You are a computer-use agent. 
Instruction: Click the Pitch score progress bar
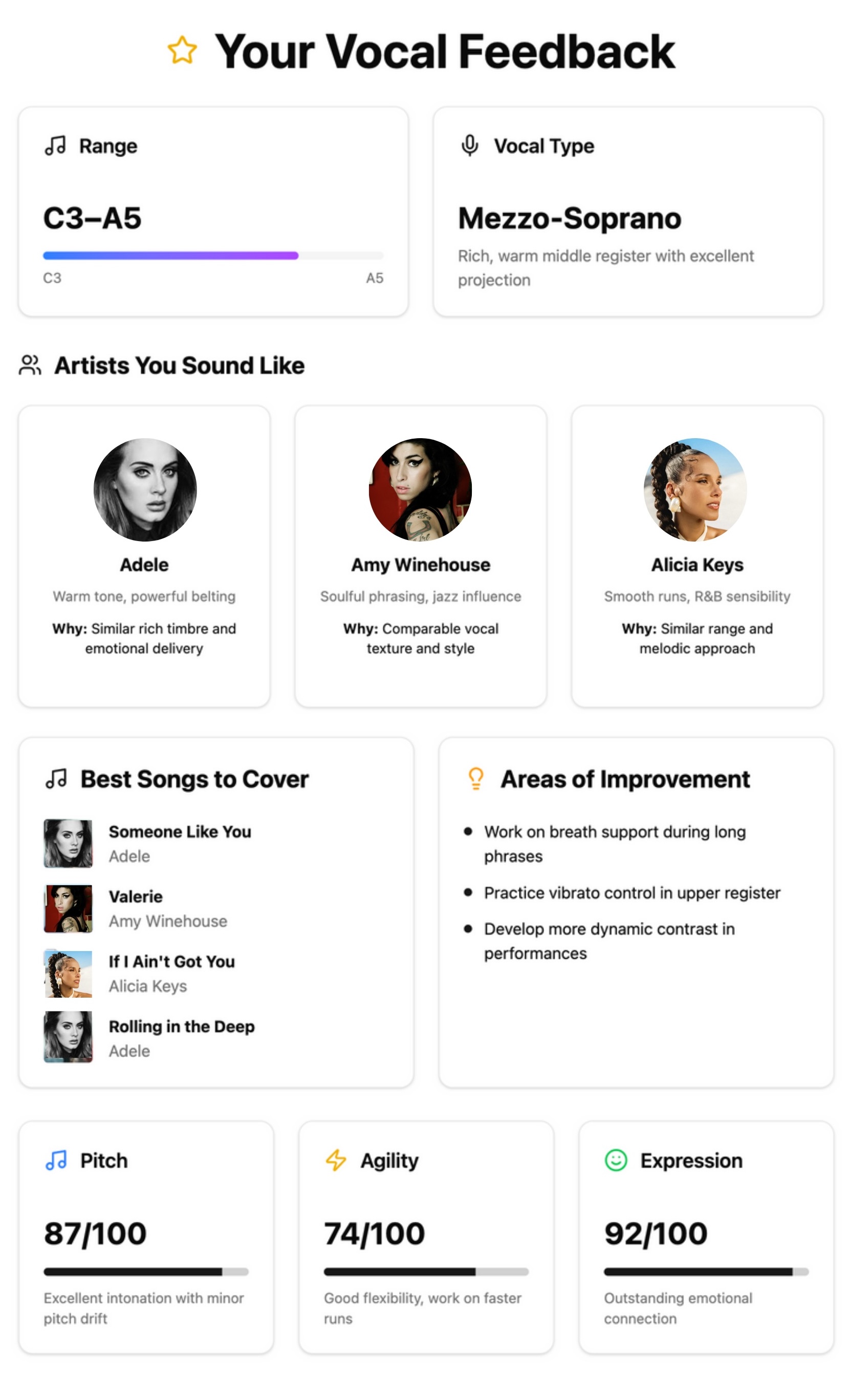tap(145, 1273)
